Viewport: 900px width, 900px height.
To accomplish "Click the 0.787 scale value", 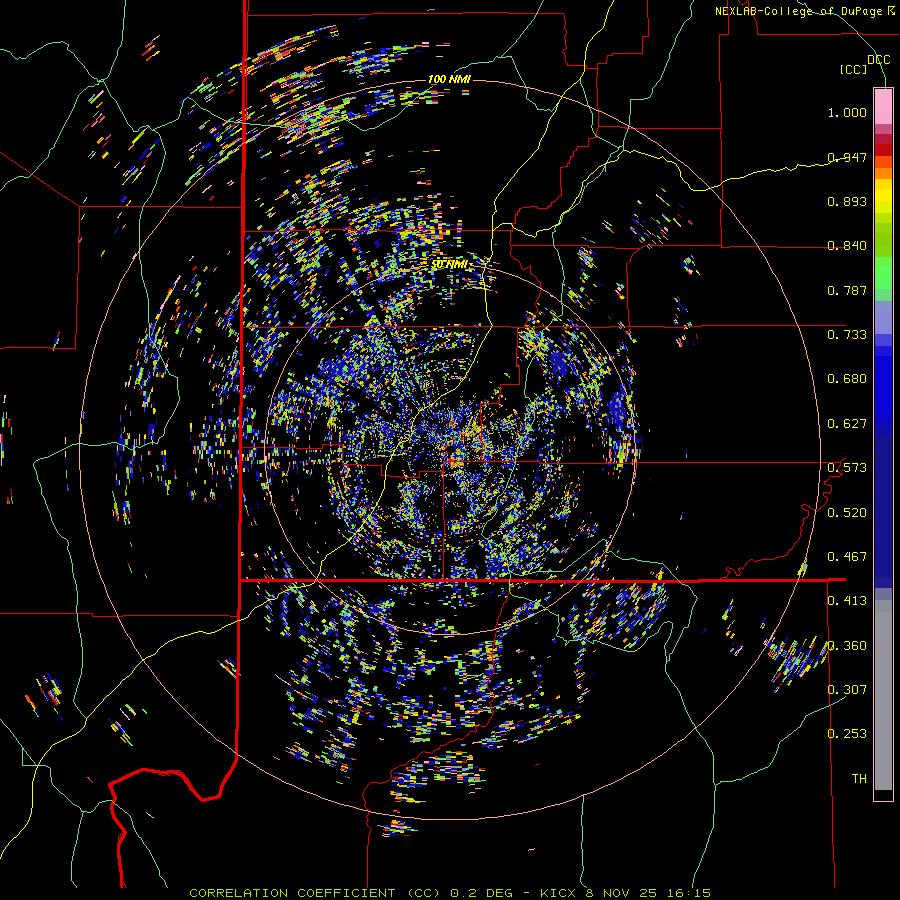I will coord(847,290).
